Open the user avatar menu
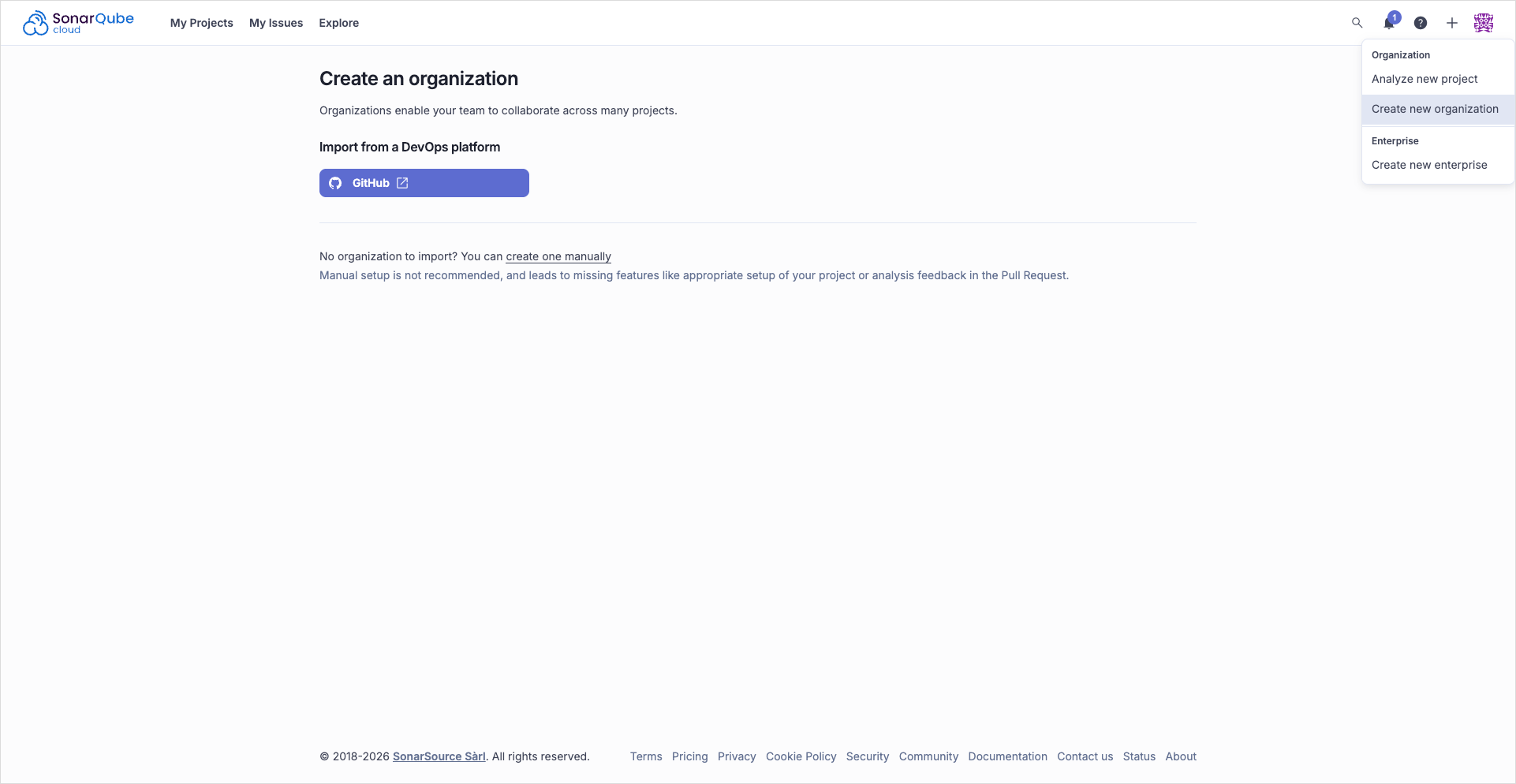Viewport: 1516px width, 784px height. click(x=1484, y=23)
